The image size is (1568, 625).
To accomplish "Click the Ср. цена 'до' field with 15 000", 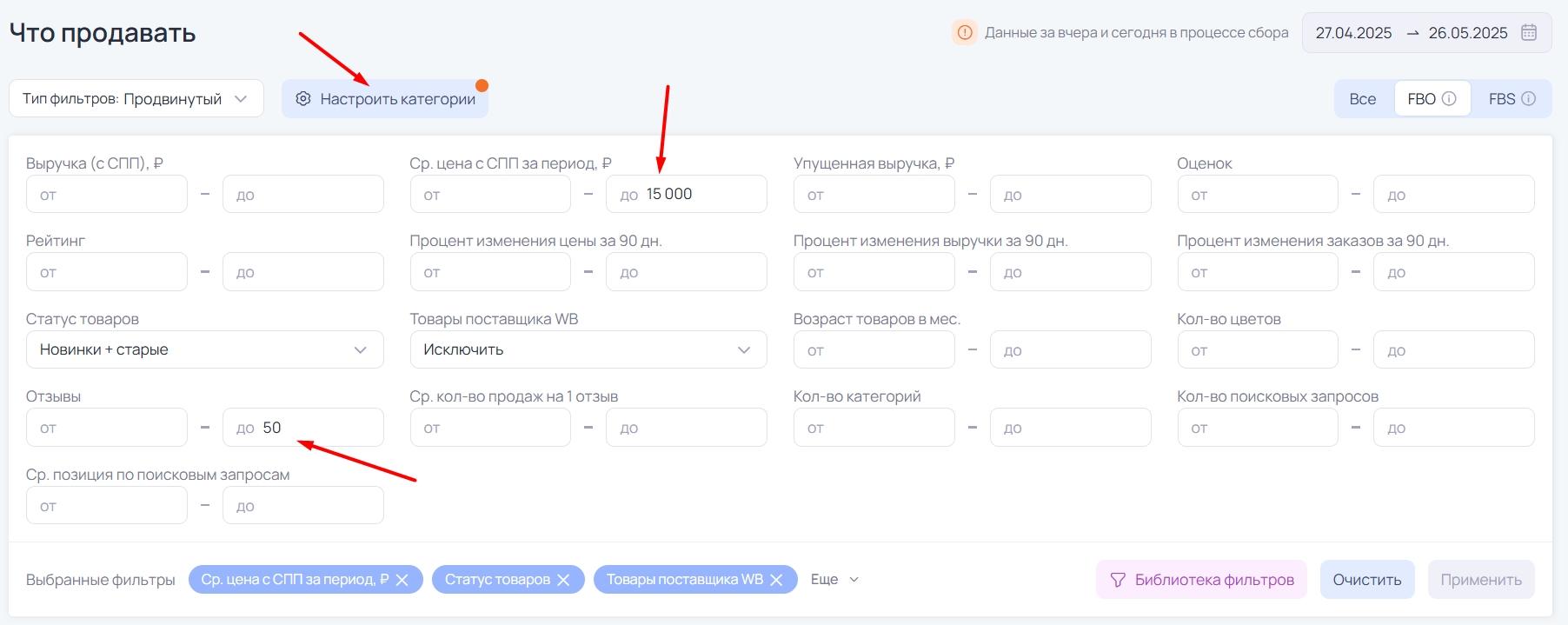I will pyautogui.click(x=687, y=194).
